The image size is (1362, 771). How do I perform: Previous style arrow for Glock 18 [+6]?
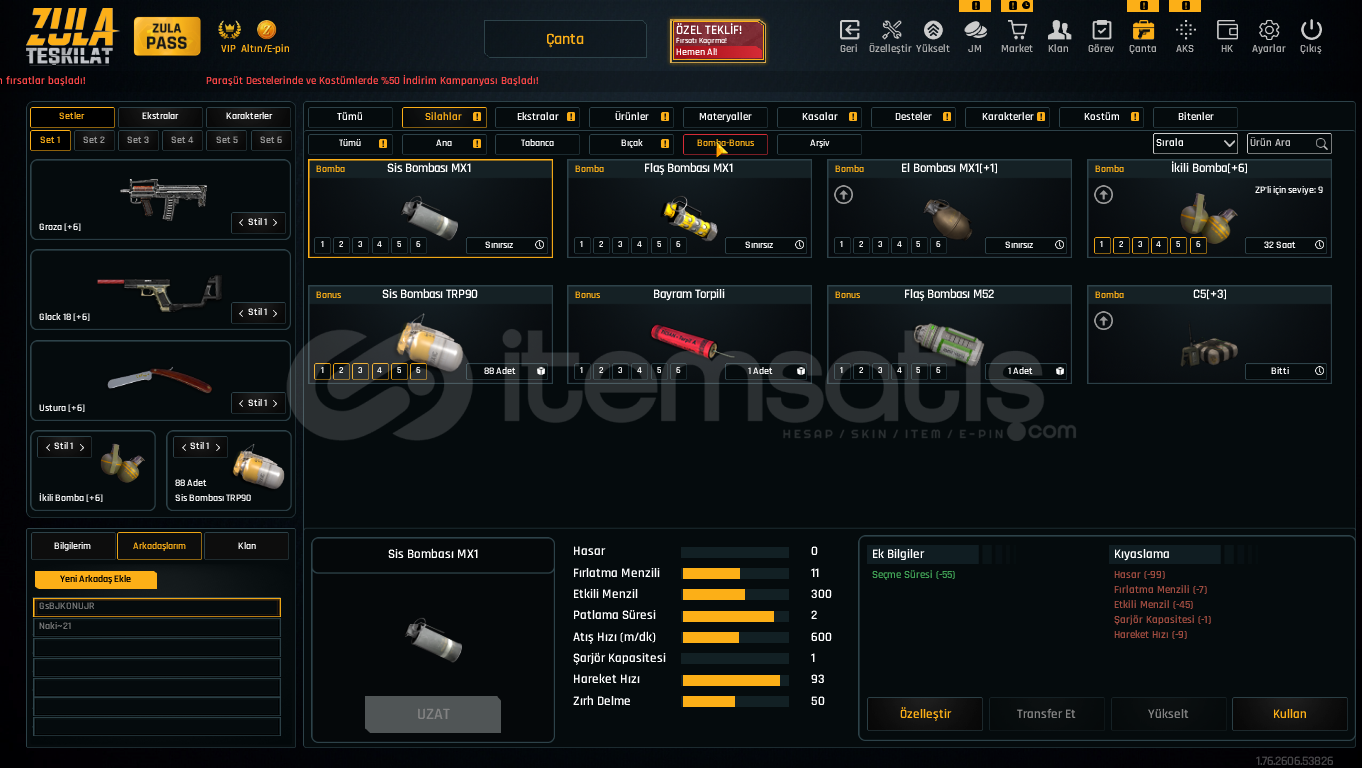coord(241,312)
